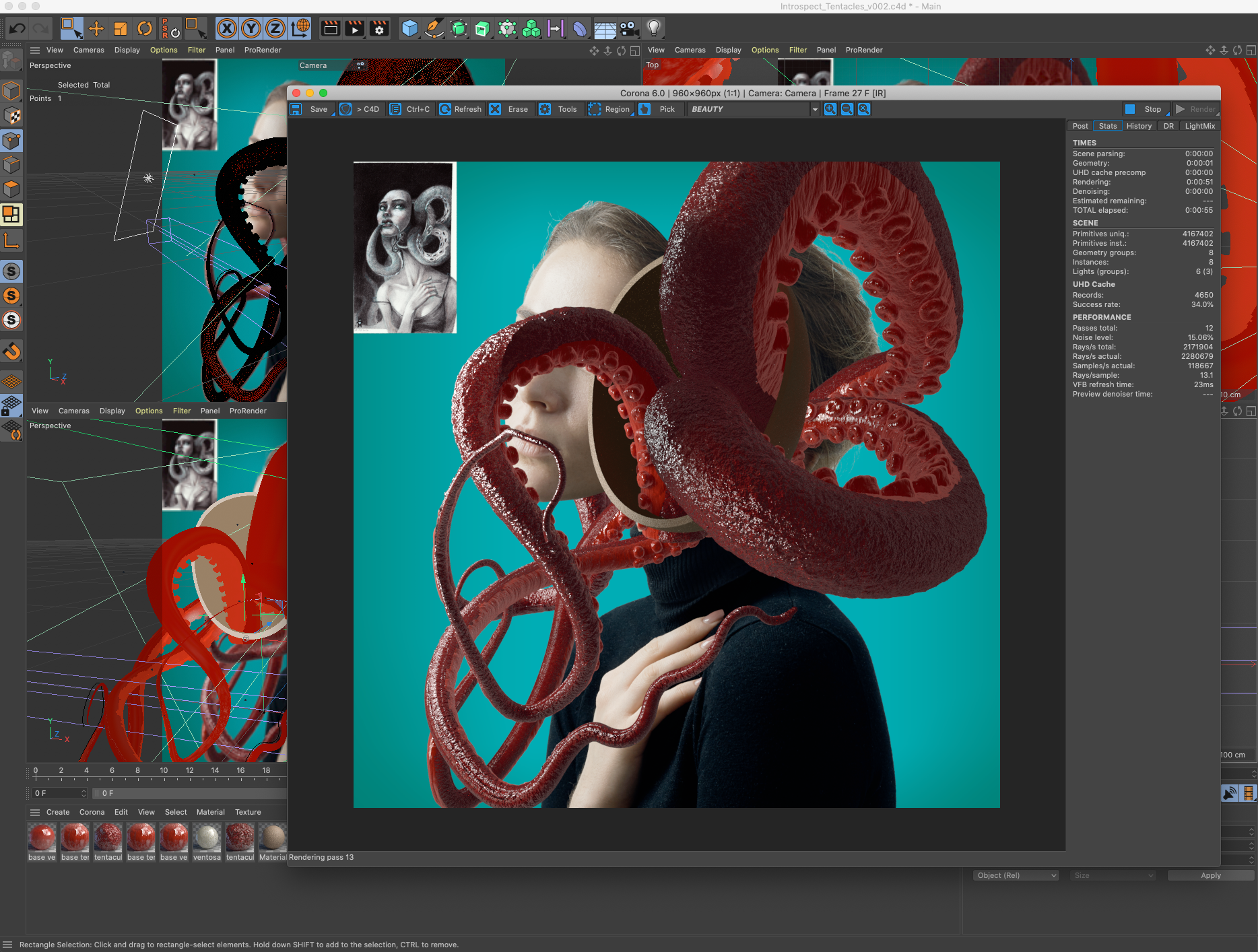Image resolution: width=1258 pixels, height=952 pixels.
Task: Open Tools in Corona VFB
Action: [559, 109]
